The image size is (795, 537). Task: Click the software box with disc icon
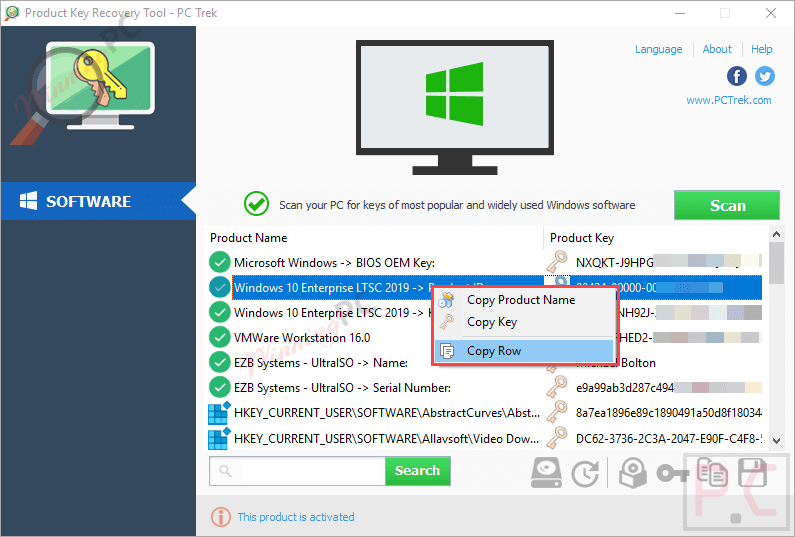(633, 473)
